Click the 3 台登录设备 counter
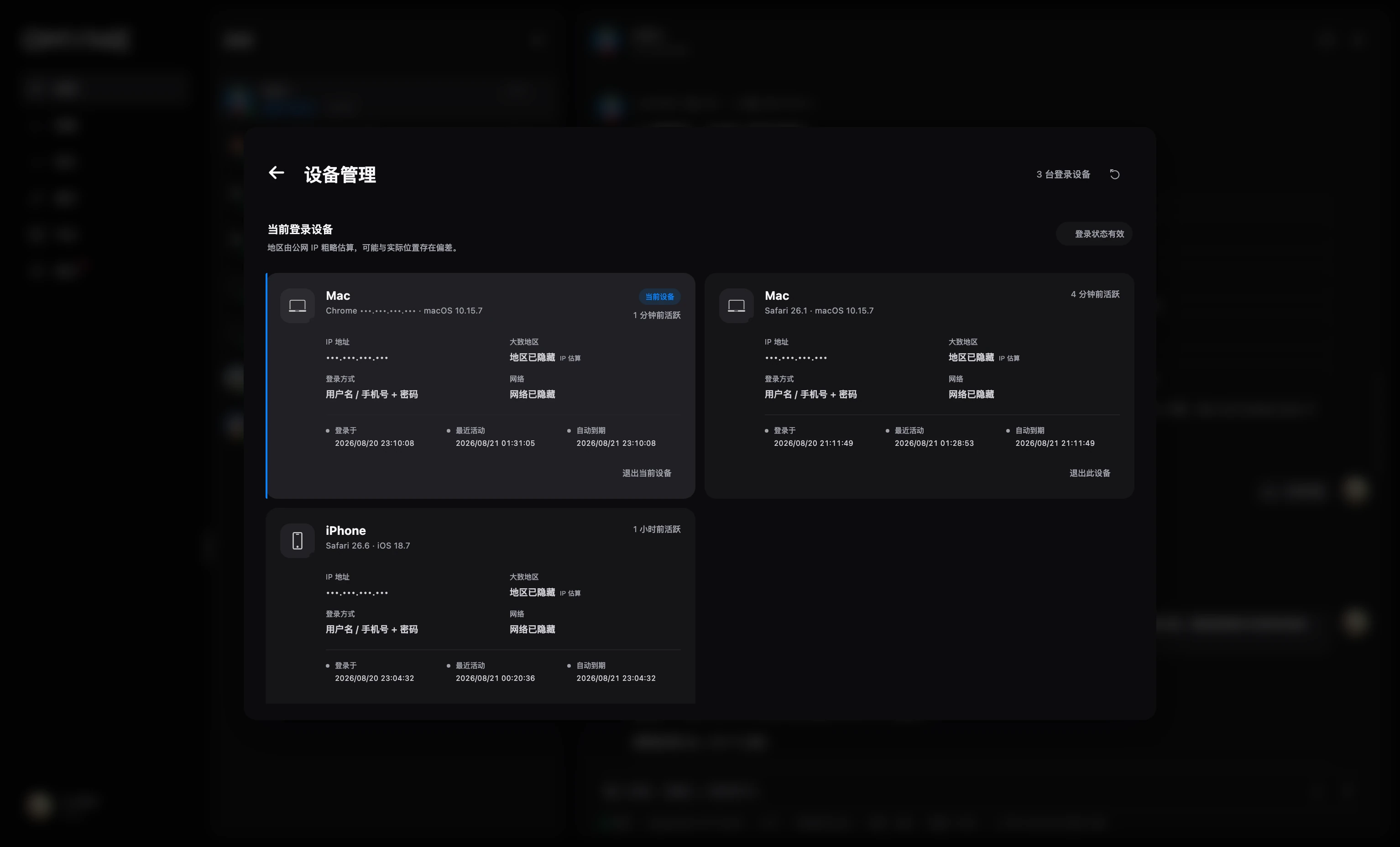 click(1063, 174)
